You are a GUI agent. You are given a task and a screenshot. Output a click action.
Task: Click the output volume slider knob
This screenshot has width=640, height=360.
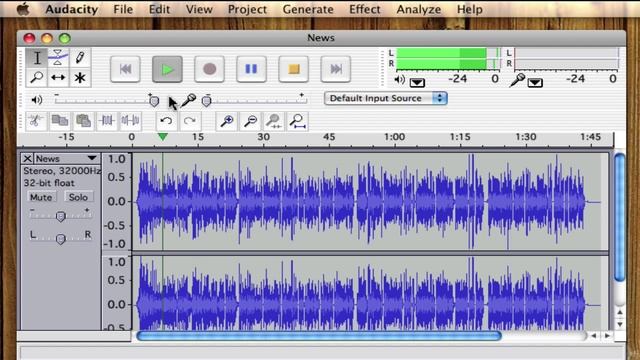click(x=154, y=100)
